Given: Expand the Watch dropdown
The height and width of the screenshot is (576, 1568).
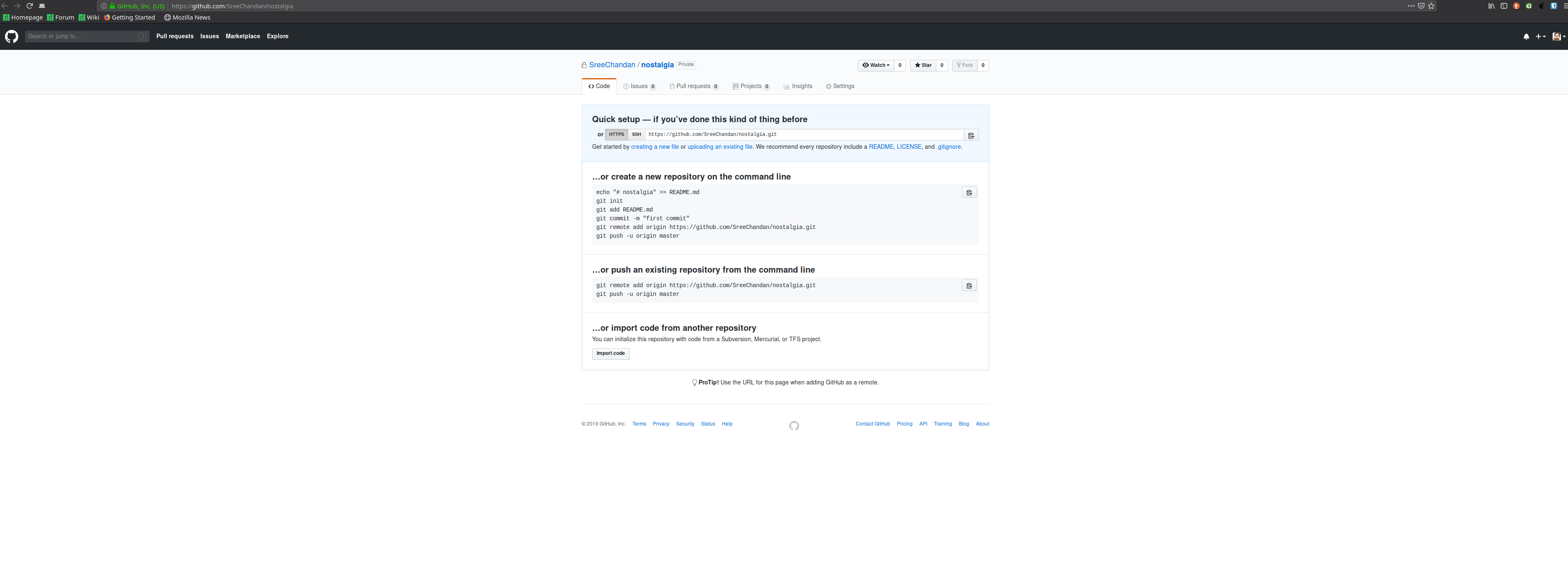Looking at the screenshot, I should [876, 65].
